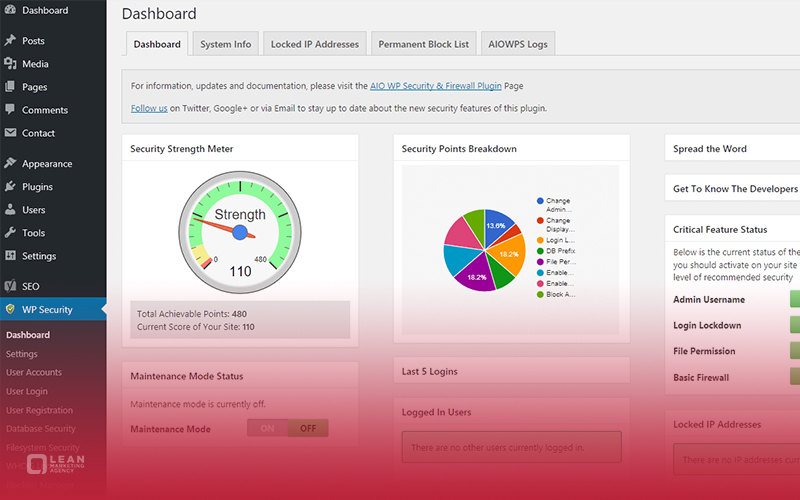Click 'Total Achievable Points: 480' text
The width and height of the screenshot is (800, 500).
pos(192,314)
